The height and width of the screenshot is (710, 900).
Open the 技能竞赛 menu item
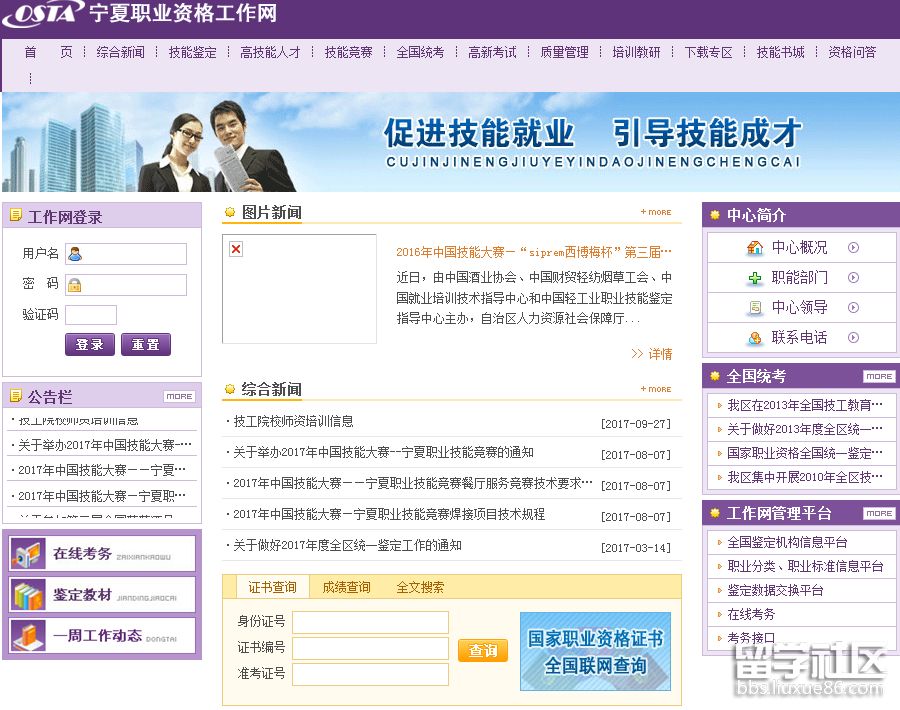349,53
